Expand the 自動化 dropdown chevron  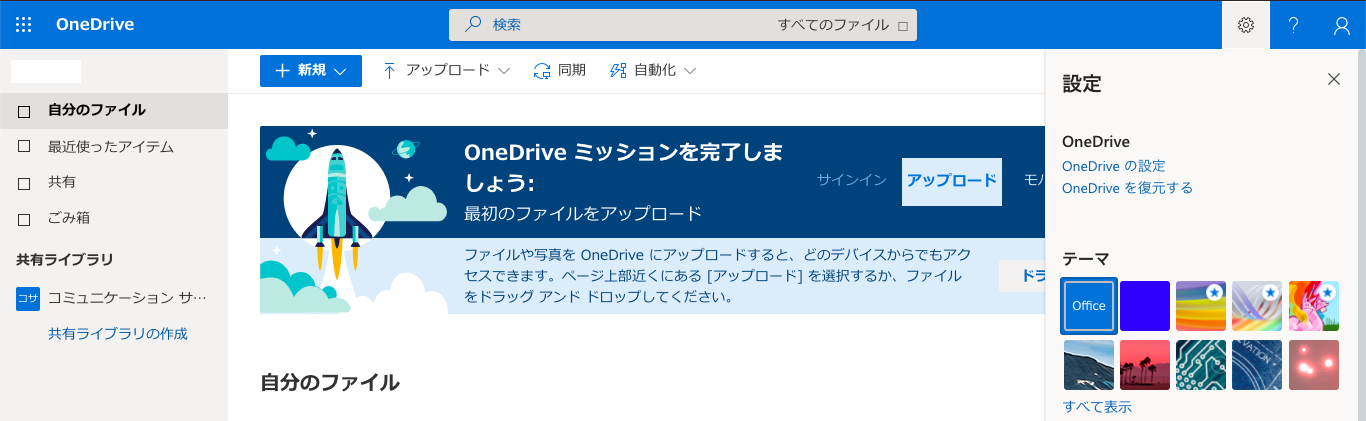pos(689,71)
